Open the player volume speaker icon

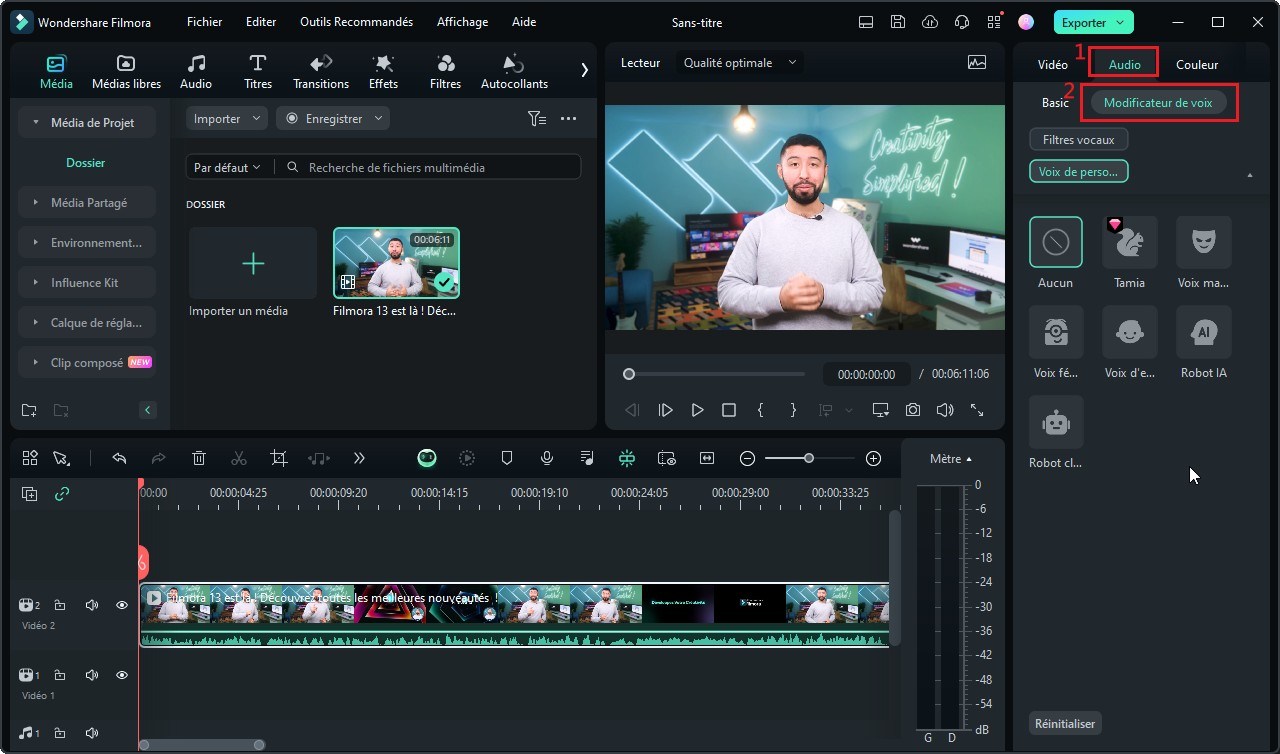click(945, 410)
